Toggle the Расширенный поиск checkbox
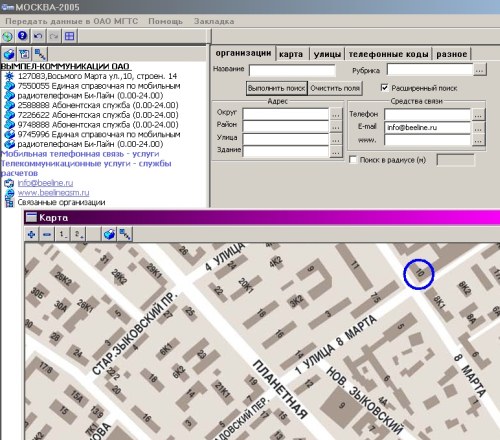The image size is (500, 440). pyautogui.click(x=384, y=88)
